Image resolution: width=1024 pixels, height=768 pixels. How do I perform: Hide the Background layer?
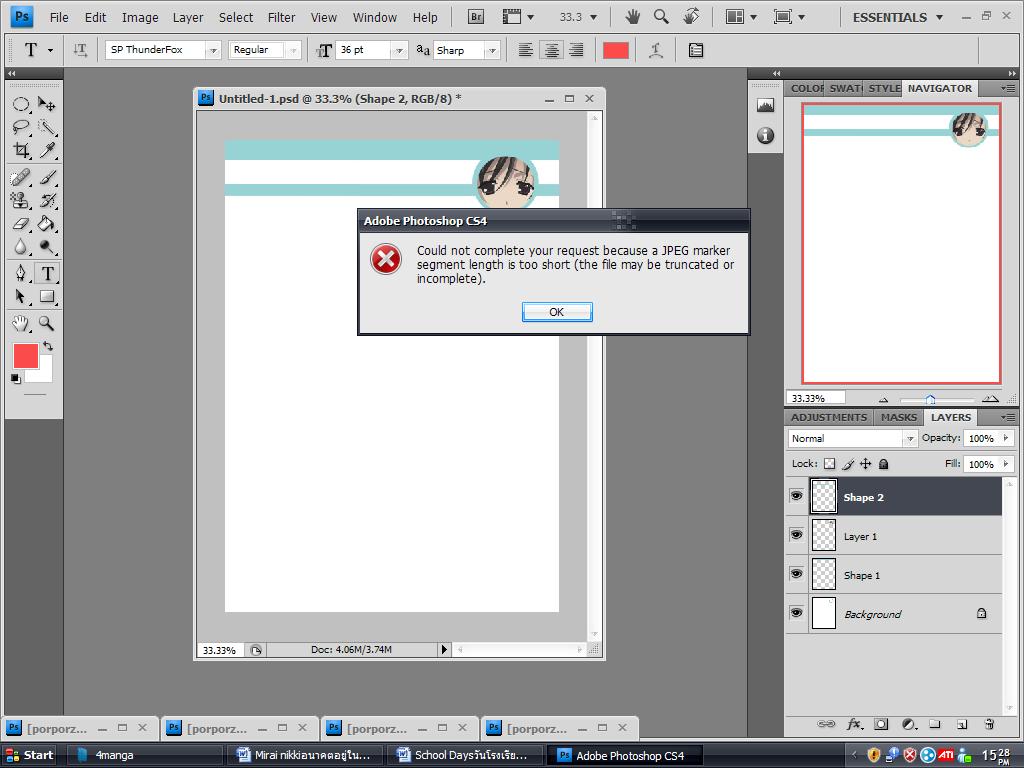pyautogui.click(x=797, y=613)
